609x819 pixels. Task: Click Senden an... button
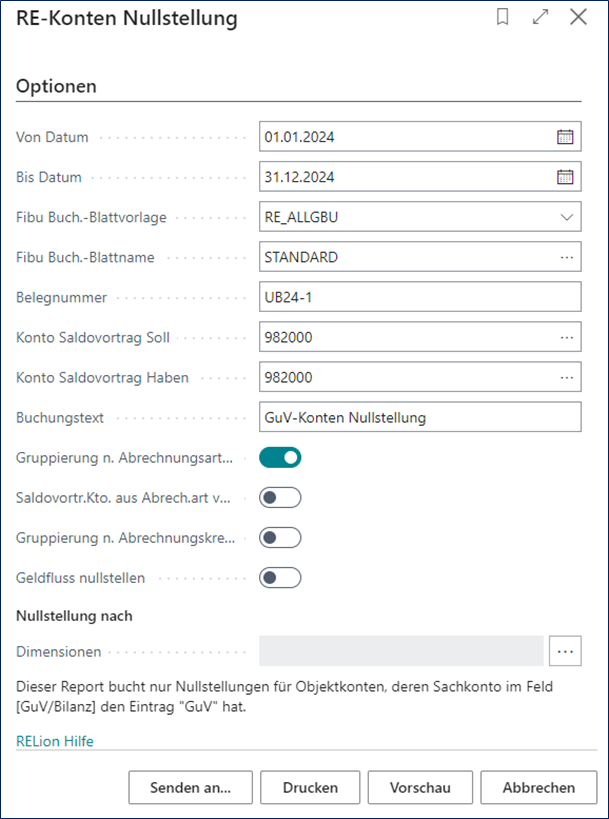[190, 787]
